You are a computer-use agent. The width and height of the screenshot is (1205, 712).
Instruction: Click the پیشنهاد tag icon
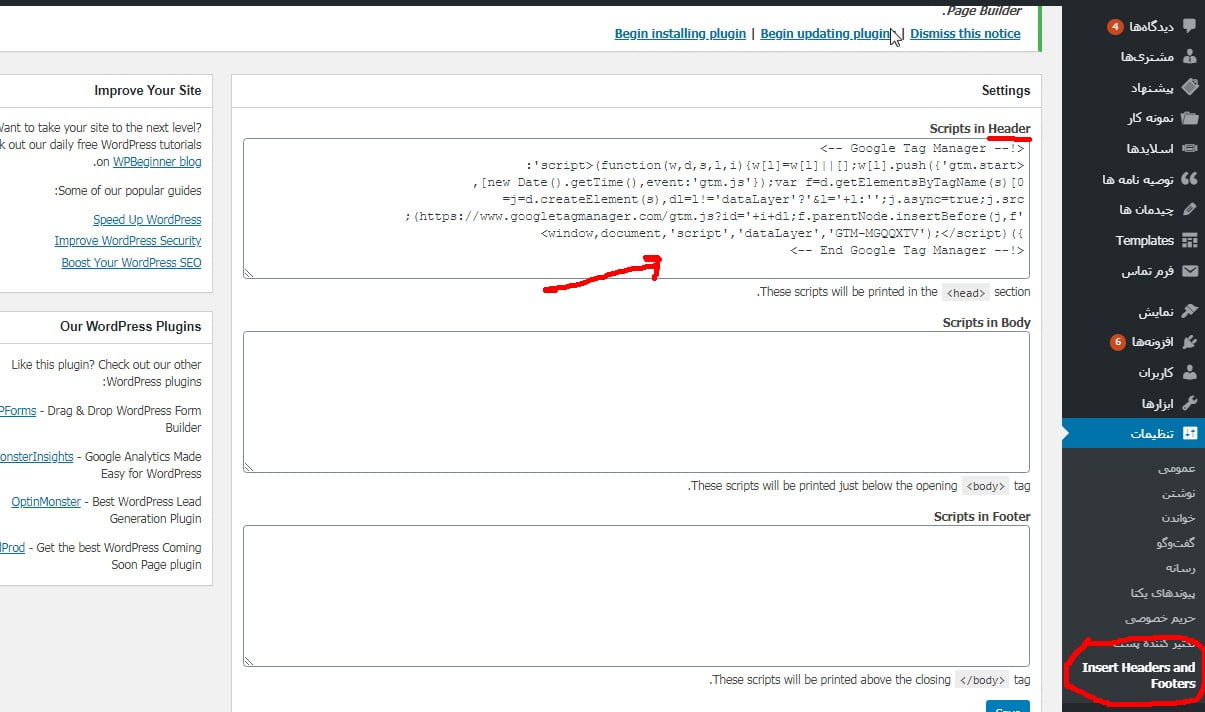[x=1189, y=88]
